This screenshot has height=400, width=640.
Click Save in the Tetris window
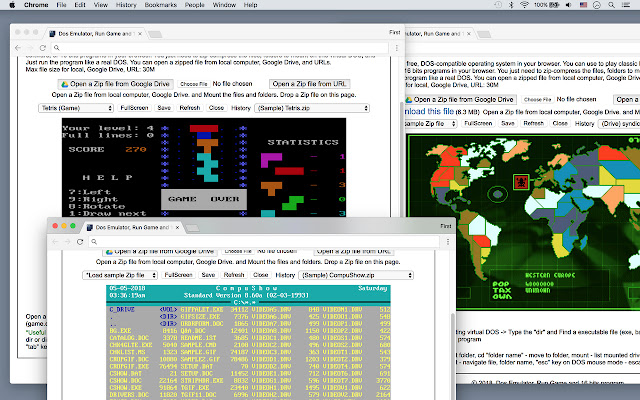[x=164, y=108]
